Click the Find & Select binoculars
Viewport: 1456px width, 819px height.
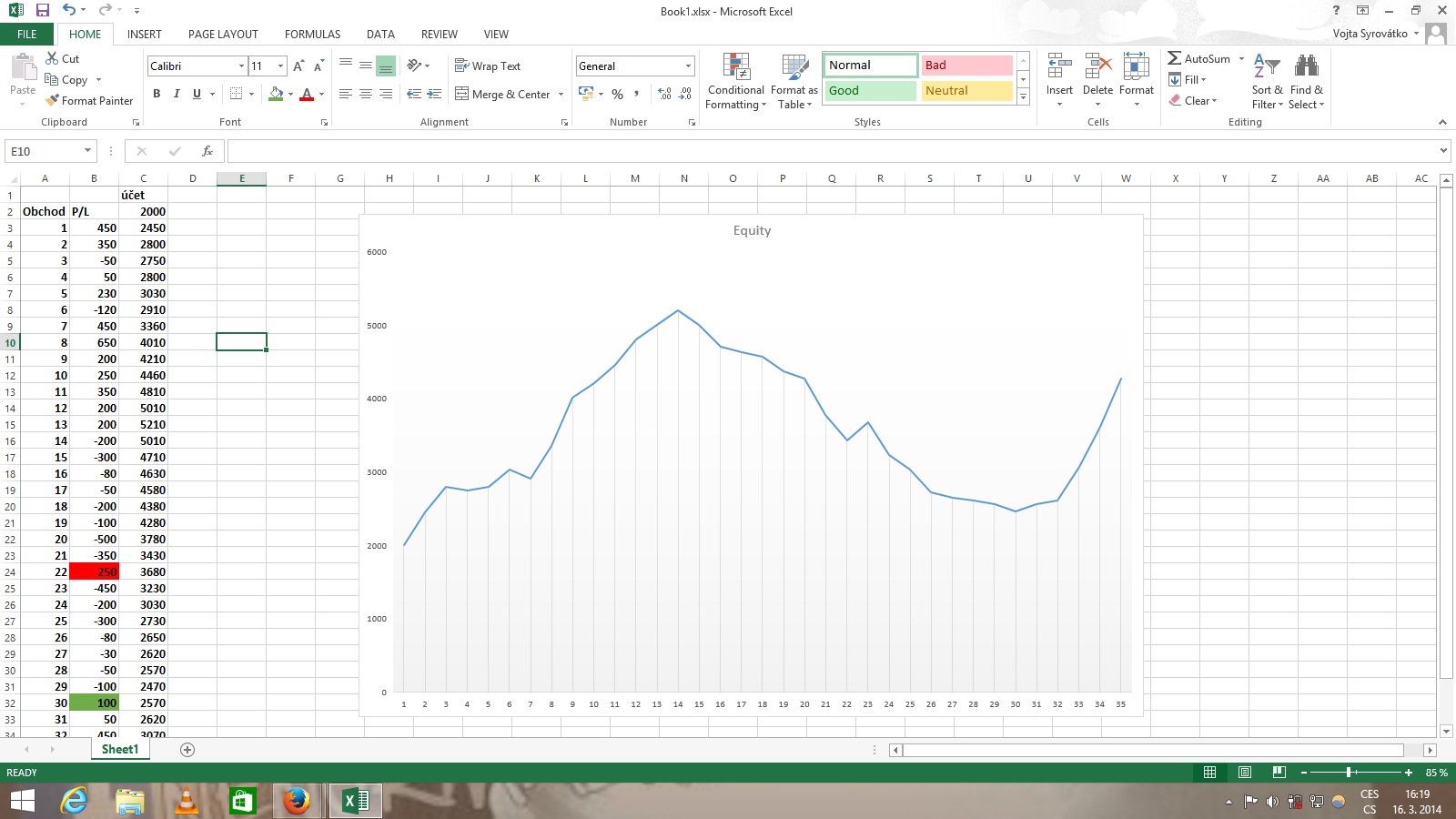1306,82
